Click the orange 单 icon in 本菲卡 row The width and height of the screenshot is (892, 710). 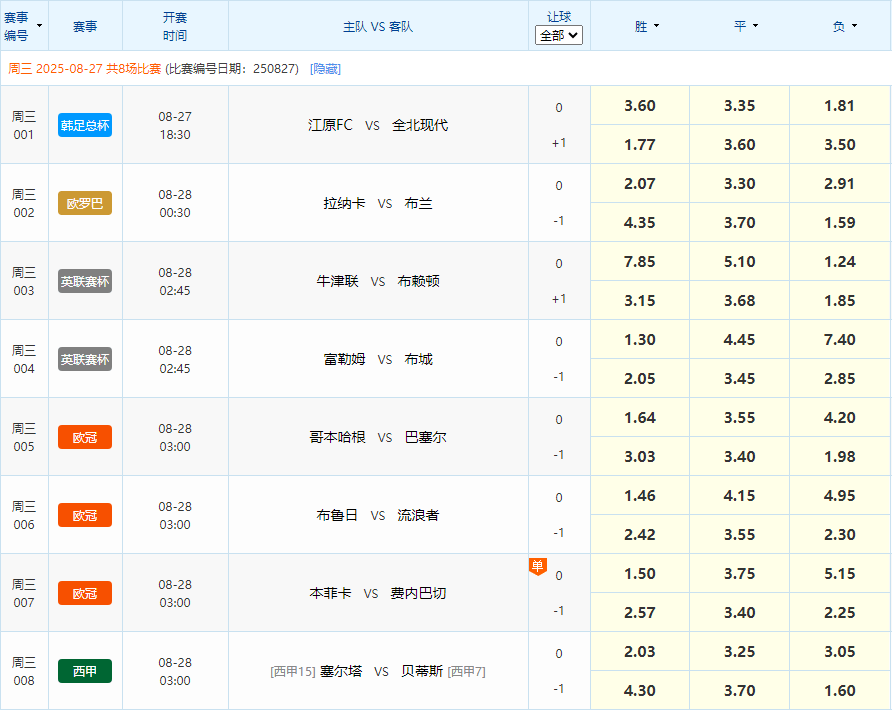(537, 567)
